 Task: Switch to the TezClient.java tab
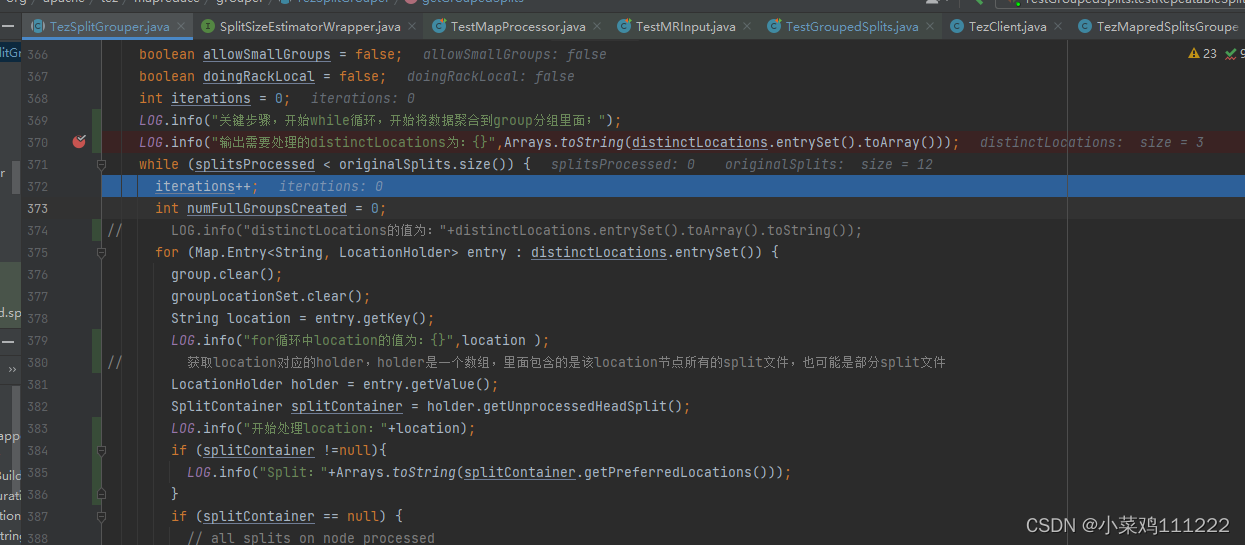1007,26
